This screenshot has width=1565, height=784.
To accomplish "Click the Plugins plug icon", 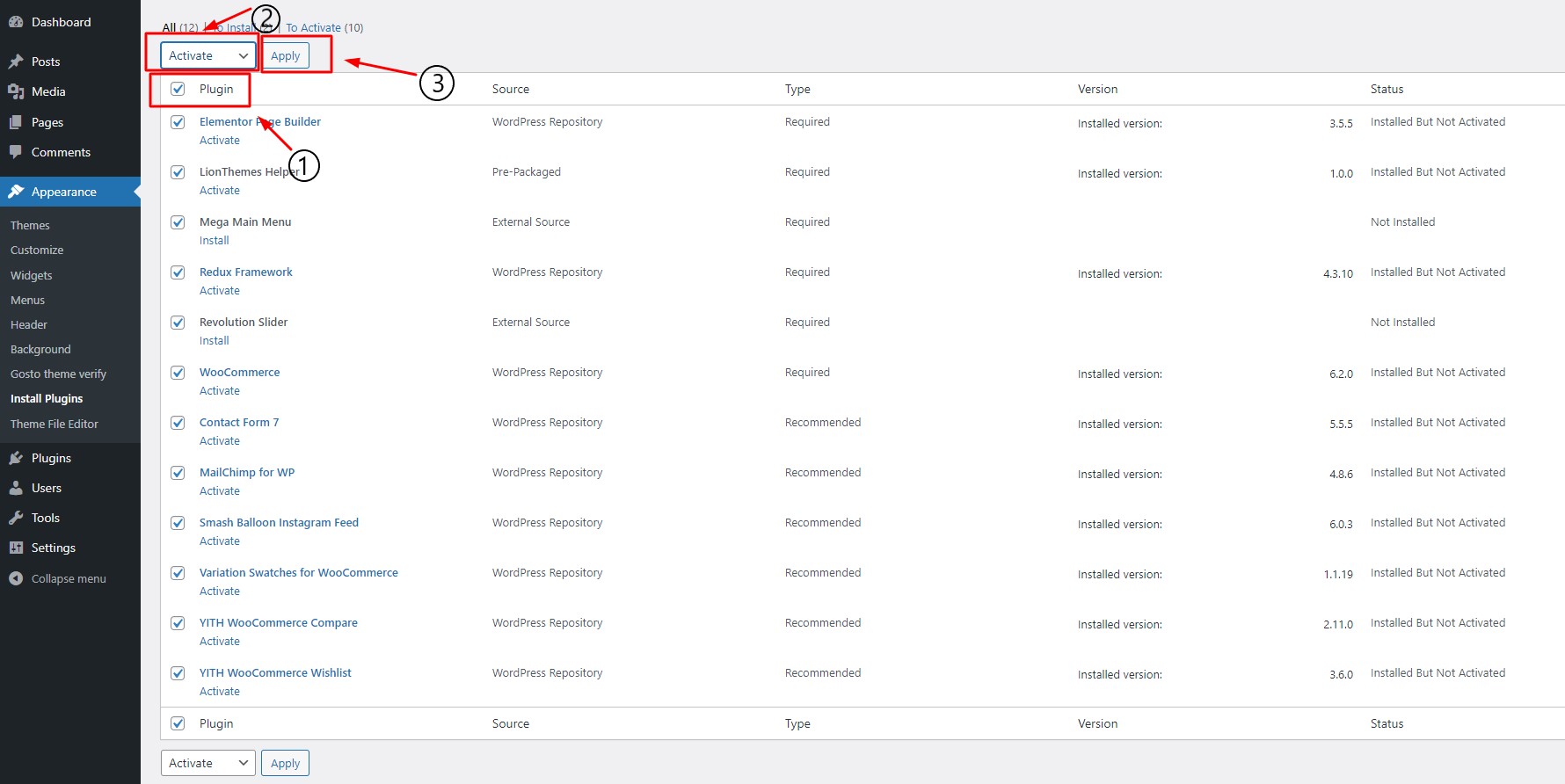I will click(x=16, y=458).
